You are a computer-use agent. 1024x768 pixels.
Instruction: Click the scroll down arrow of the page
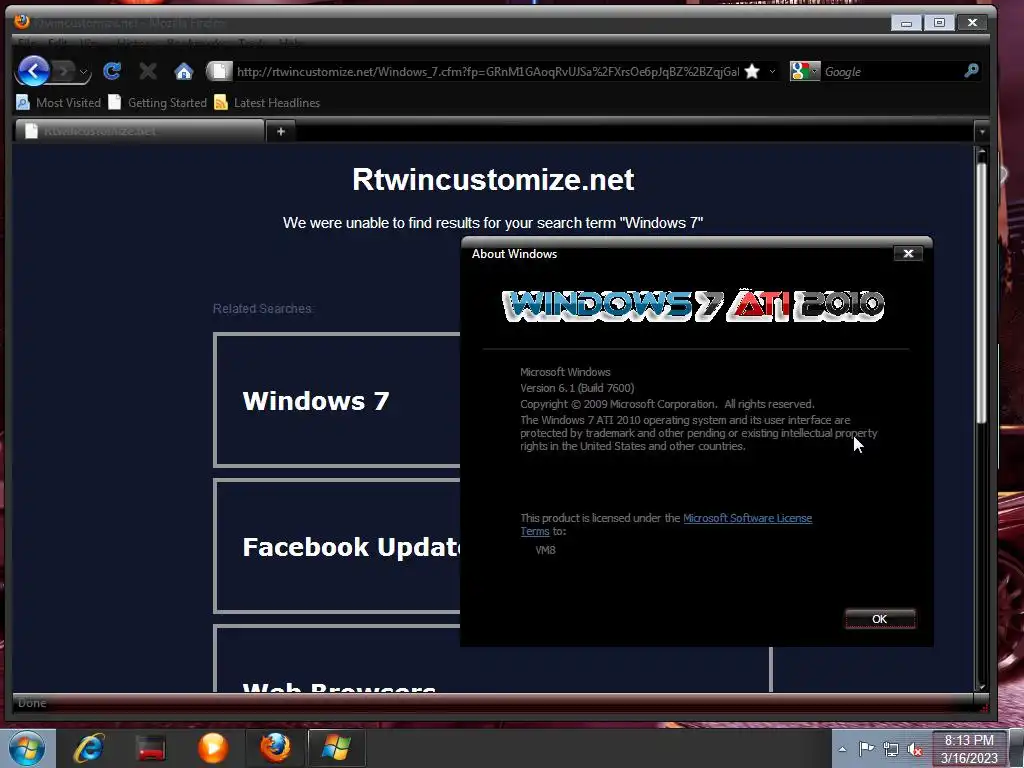(981, 686)
